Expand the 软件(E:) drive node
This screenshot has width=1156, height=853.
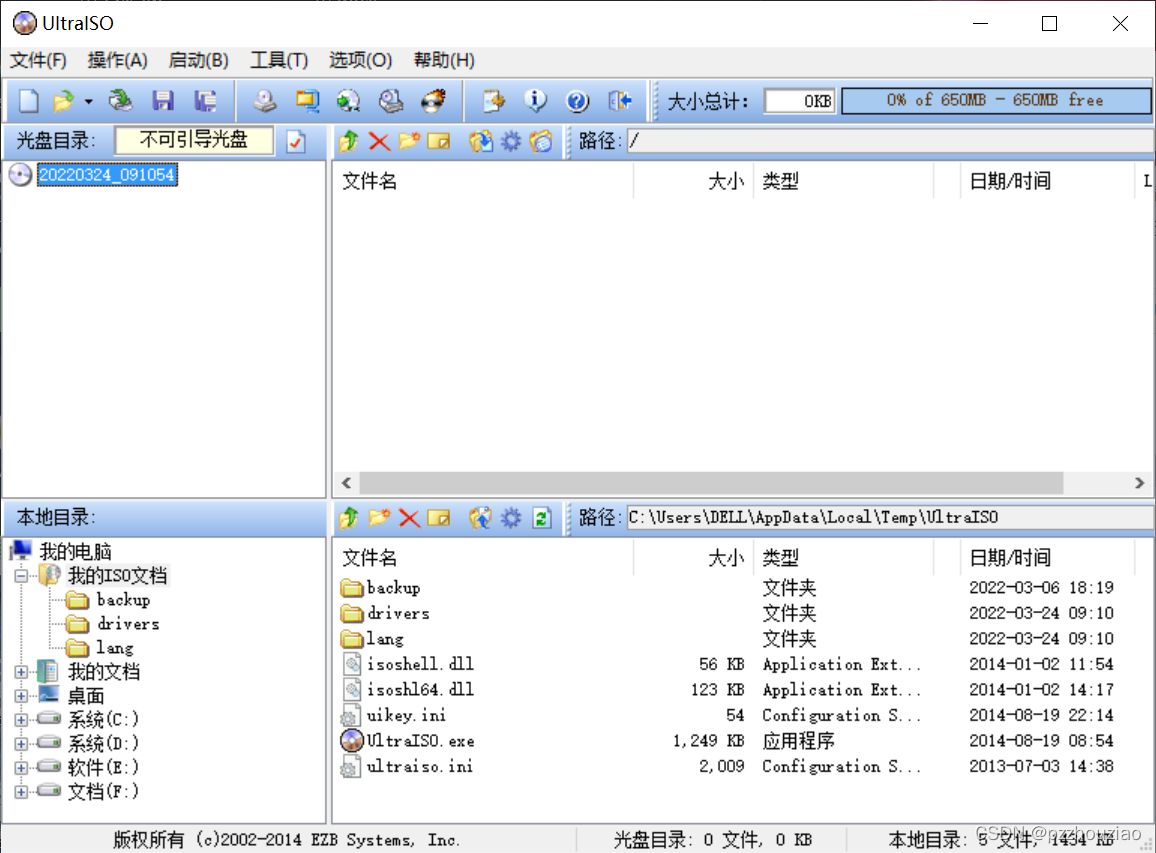click(21, 767)
